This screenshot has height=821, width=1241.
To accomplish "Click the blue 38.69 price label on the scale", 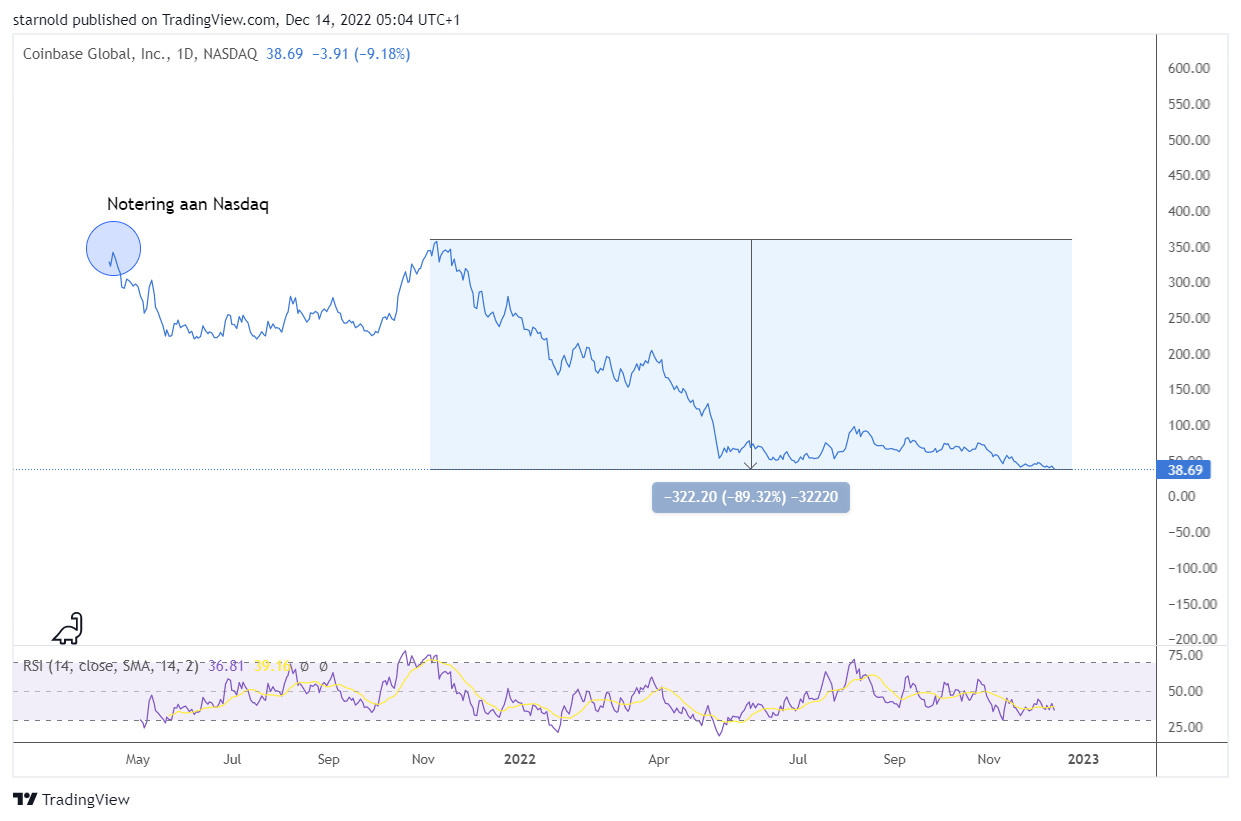I will pyautogui.click(x=1184, y=469).
